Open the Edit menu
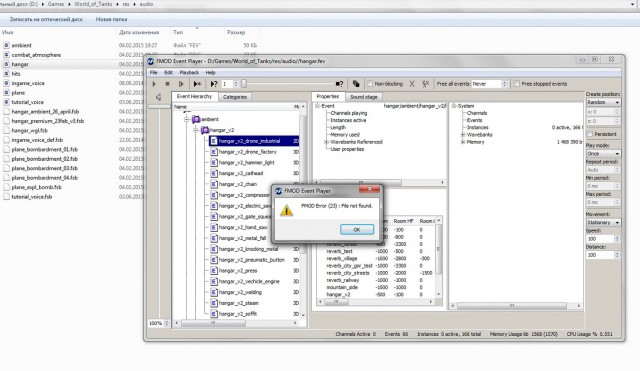 168,73
